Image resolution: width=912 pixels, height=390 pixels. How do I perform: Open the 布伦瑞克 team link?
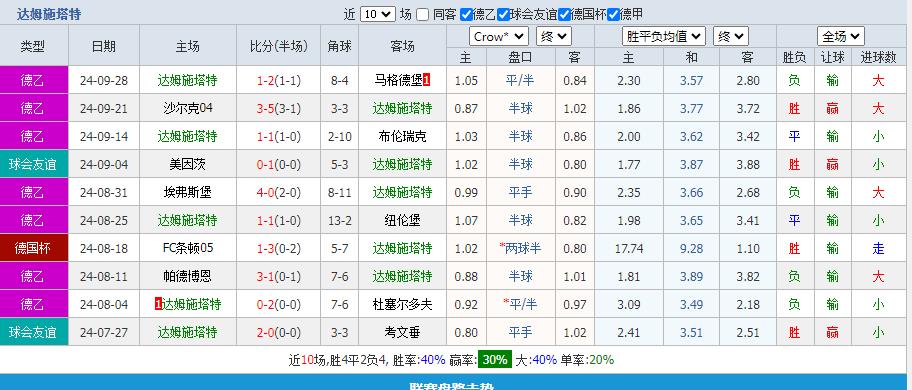(x=402, y=136)
